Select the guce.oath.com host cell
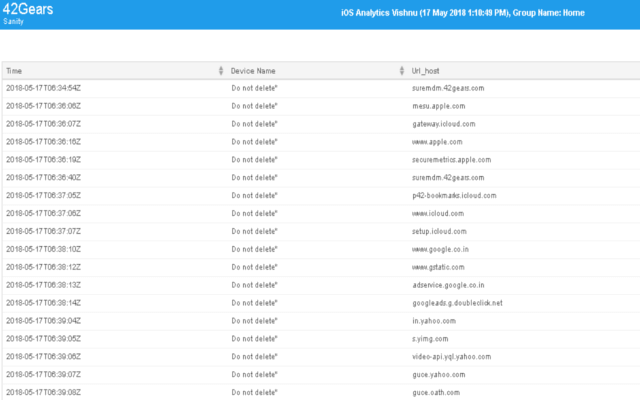640x400 pixels. pyautogui.click(x=436, y=393)
